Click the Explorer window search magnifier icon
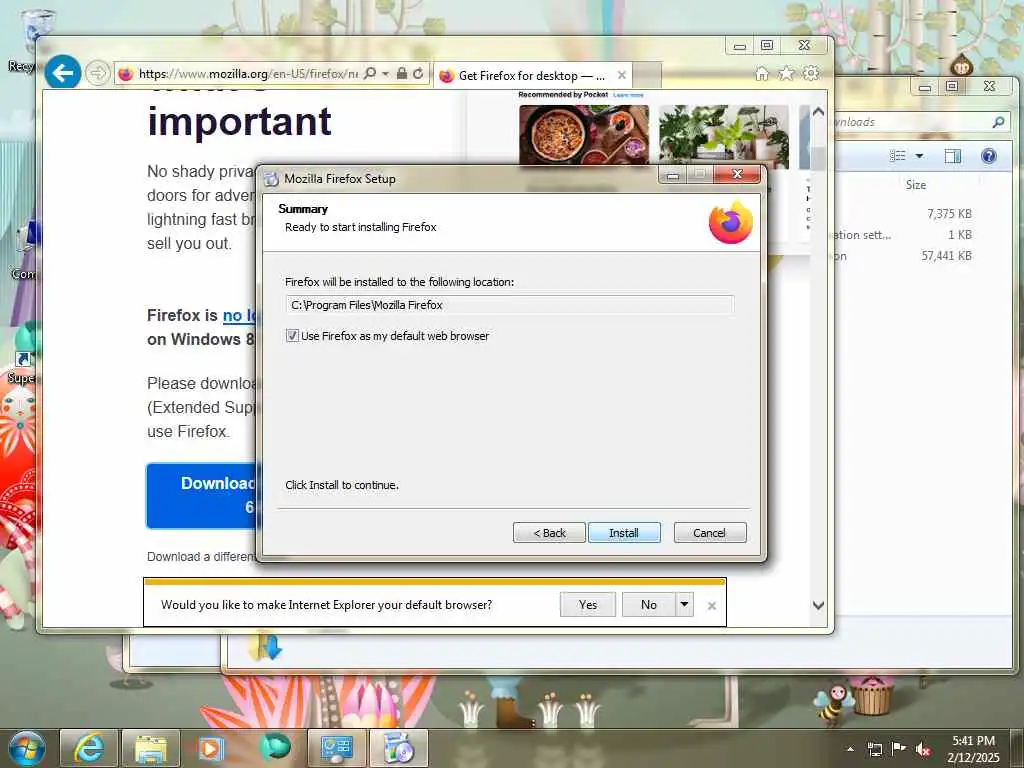 coord(998,122)
